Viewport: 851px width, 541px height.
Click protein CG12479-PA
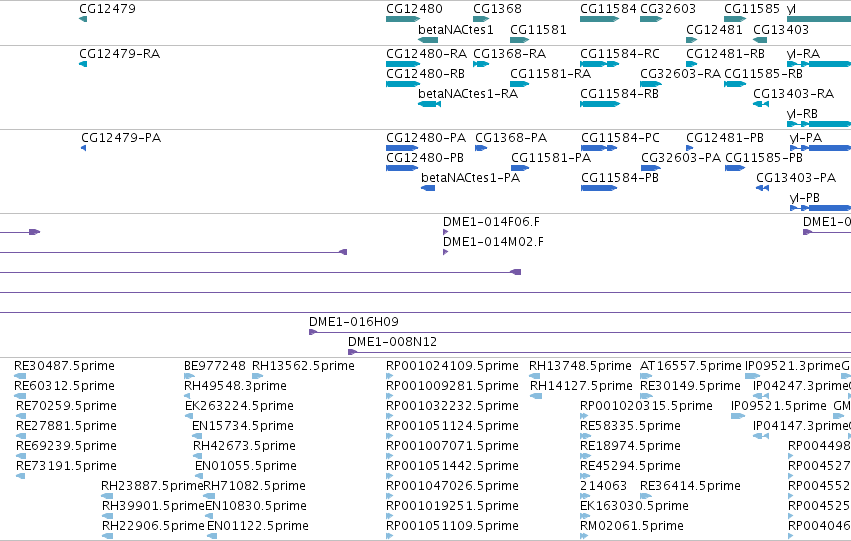(x=121, y=138)
